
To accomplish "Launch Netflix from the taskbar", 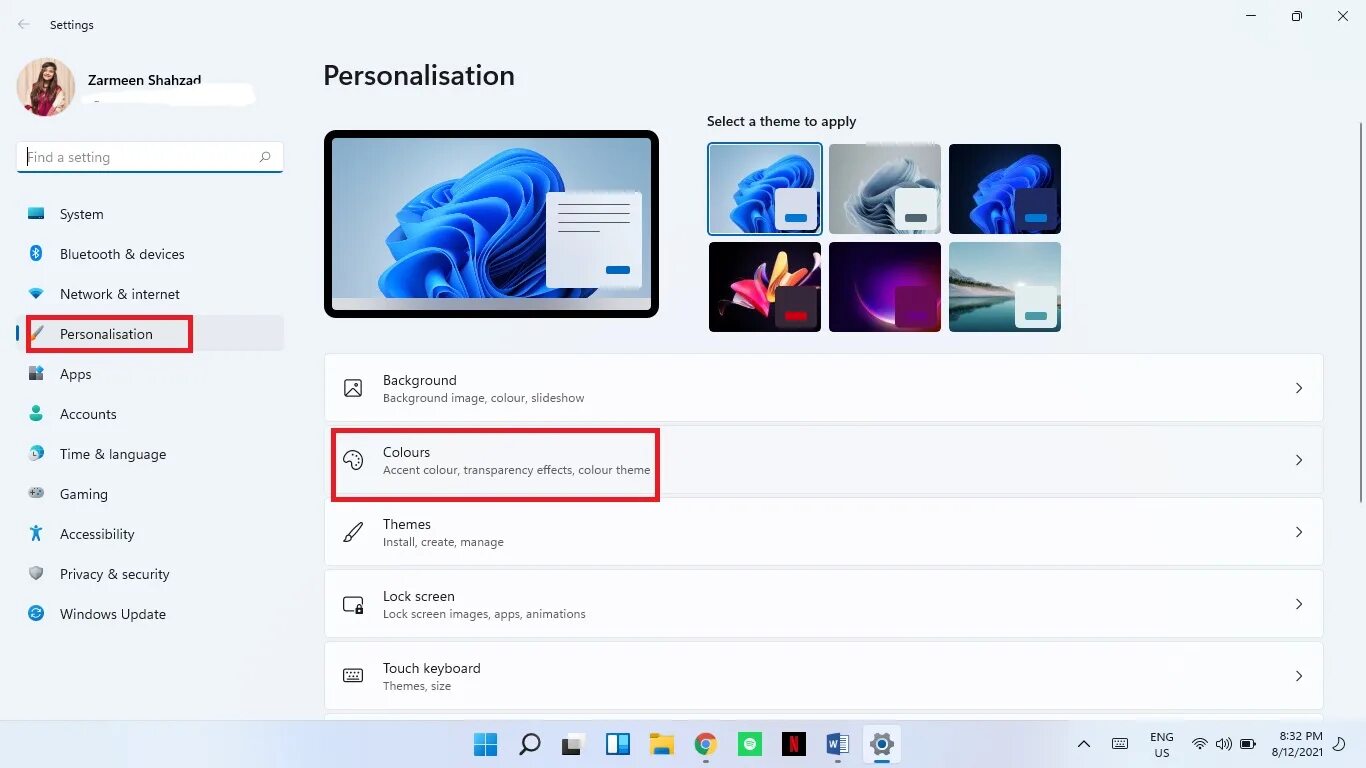I will [x=794, y=744].
